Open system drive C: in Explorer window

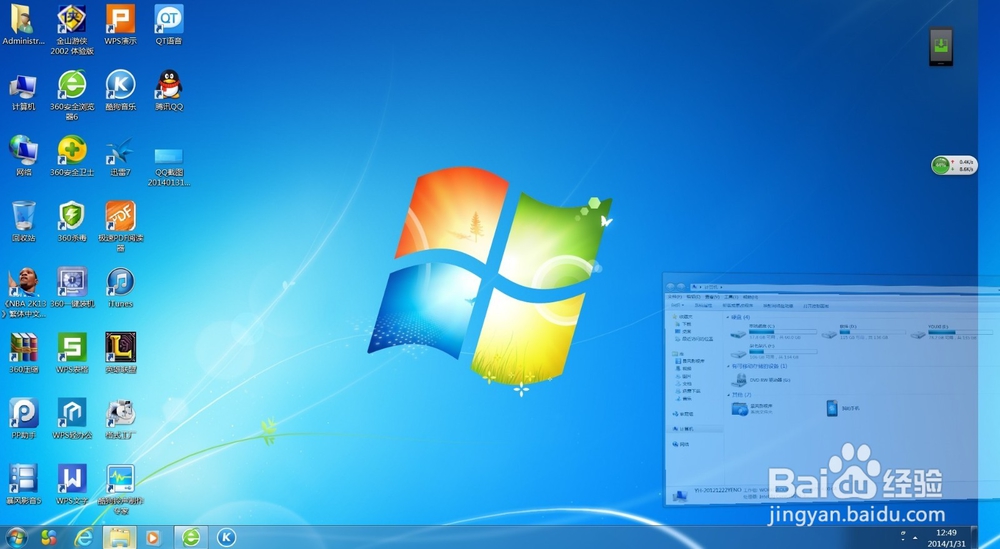(774, 331)
